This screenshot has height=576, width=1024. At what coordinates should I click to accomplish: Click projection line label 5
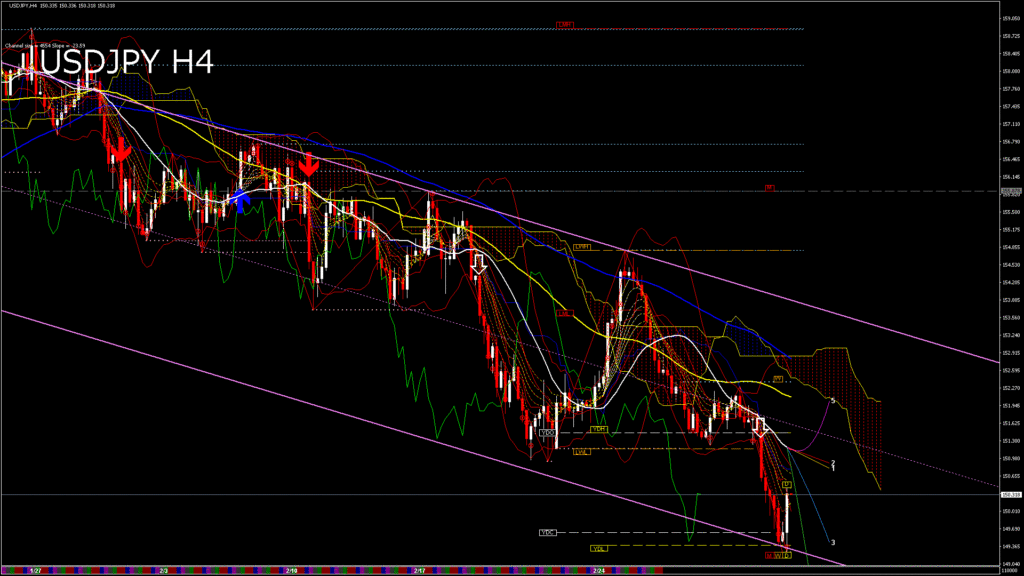pyautogui.click(x=833, y=400)
